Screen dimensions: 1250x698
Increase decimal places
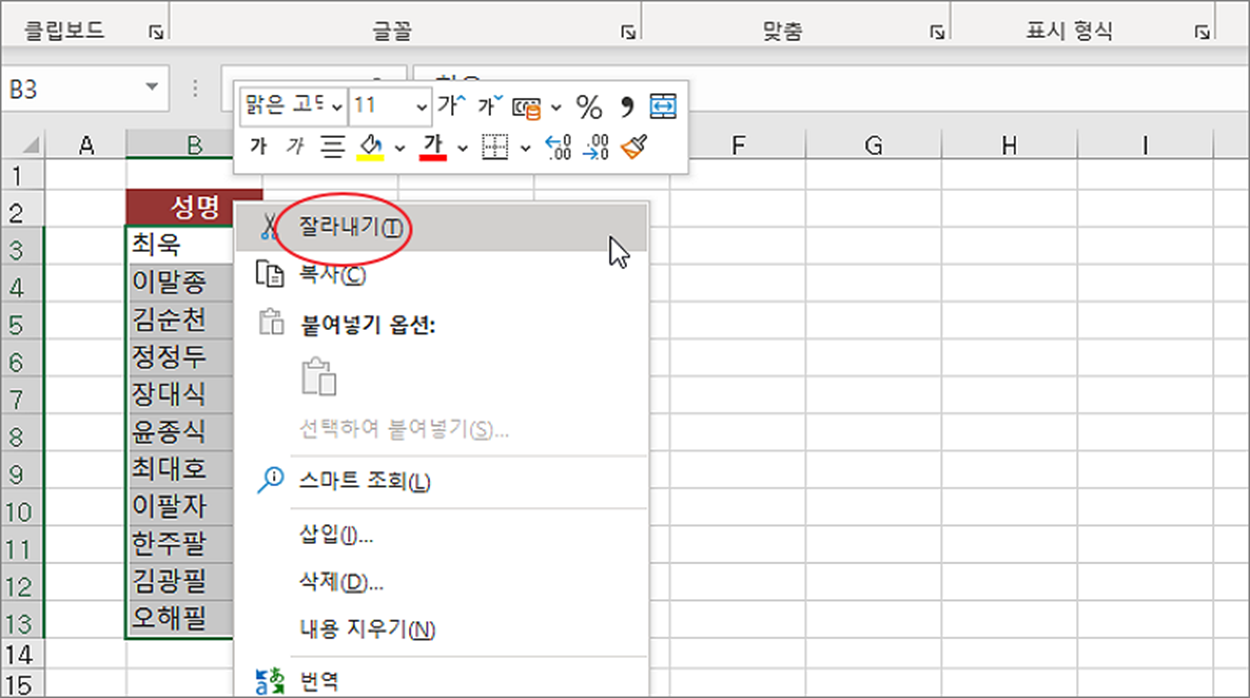pos(557,148)
